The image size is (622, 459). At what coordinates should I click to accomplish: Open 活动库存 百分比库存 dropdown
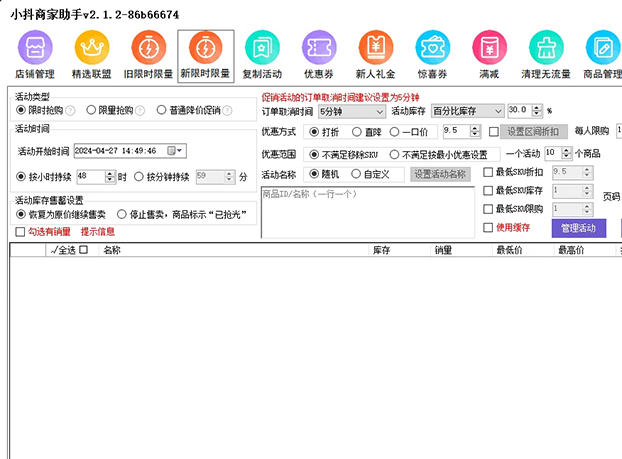coord(467,111)
